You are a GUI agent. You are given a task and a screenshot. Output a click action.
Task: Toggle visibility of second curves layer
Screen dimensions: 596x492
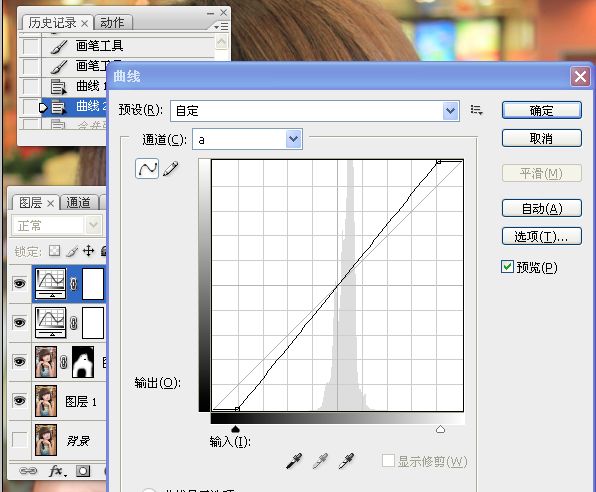[x=20, y=322]
